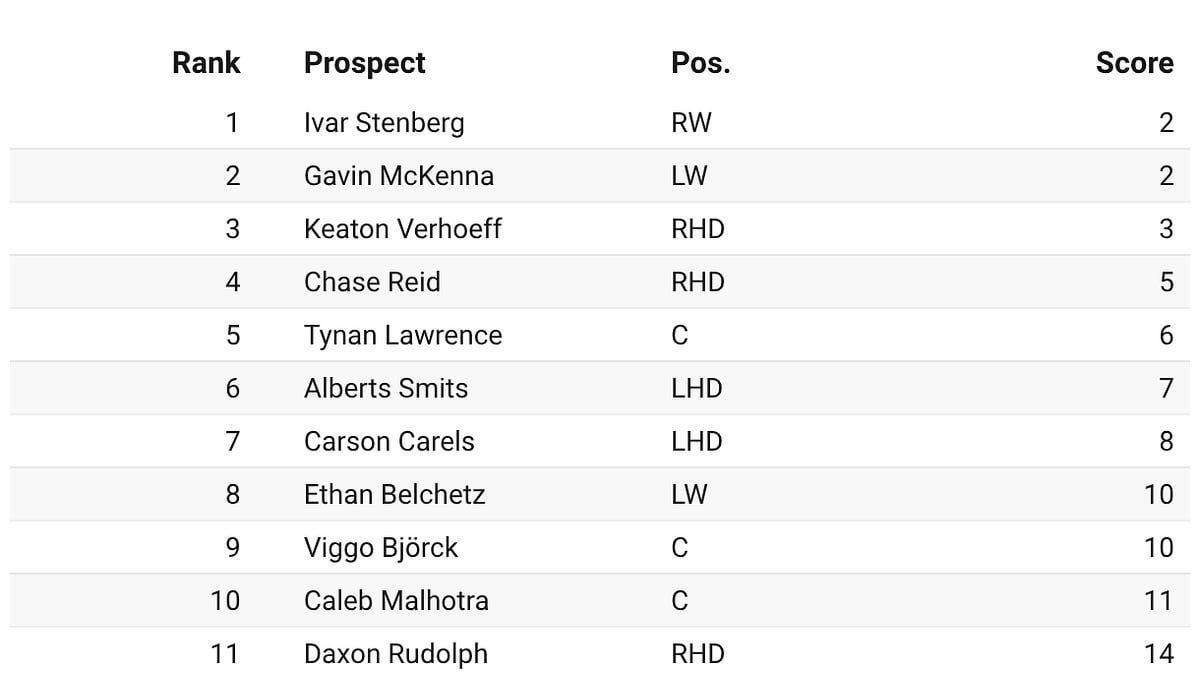The width and height of the screenshot is (1200, 675).
Task: Click score 11 in Caleb Malhotra row
Action: click(1158, 600)
